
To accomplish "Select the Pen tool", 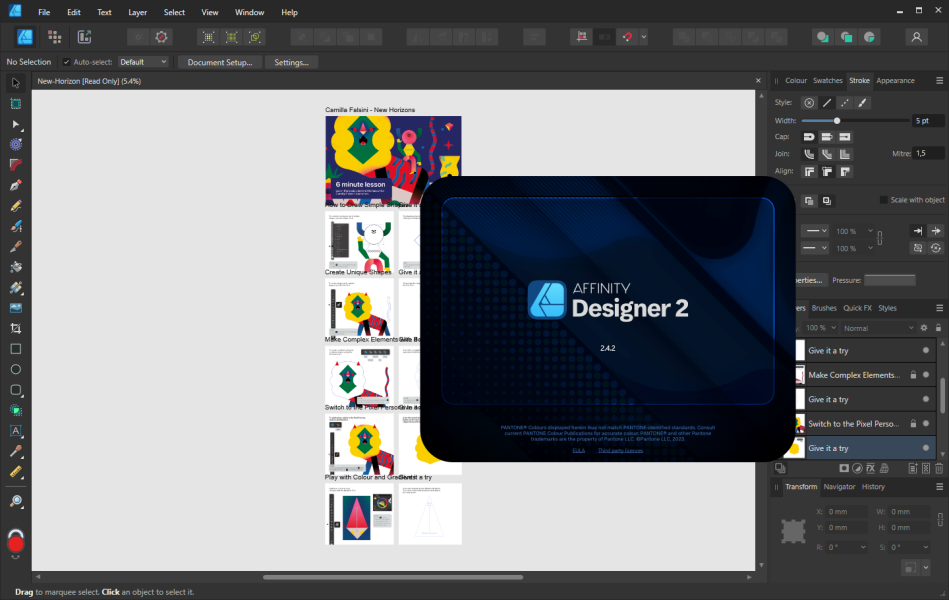I will (16, 185).
